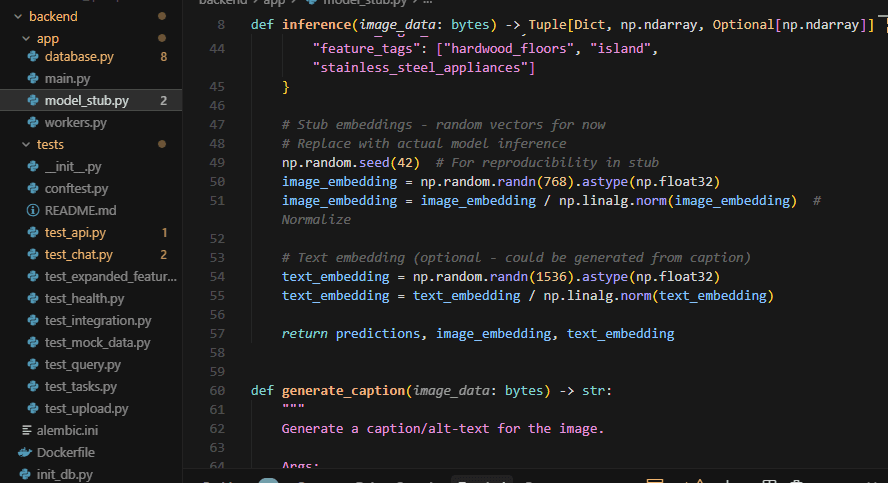This screenshot has height=483, width=888.
Task: Click the '# Stub embeddings' comment line
Action: pyautogui.click(x=443, y=125)
